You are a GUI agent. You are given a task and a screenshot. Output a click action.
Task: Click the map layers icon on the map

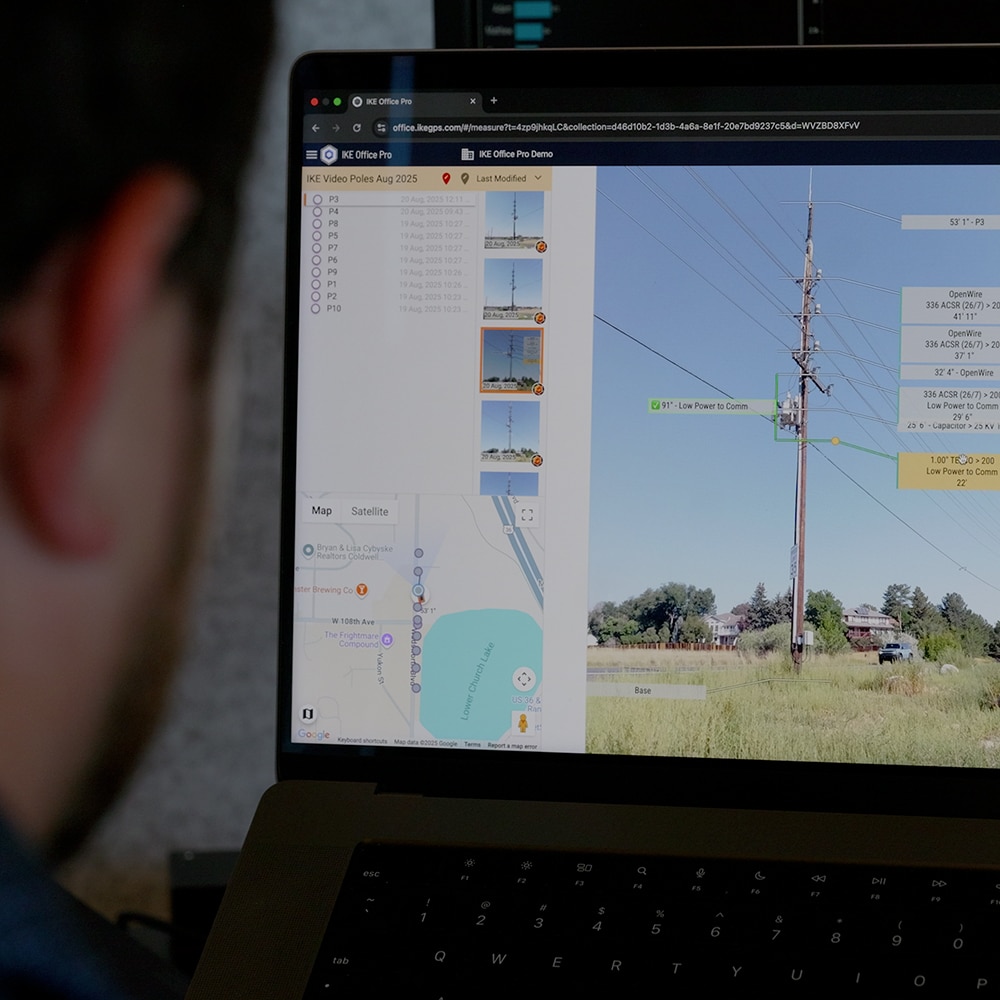pyautogui.click(x=307, y=714)
